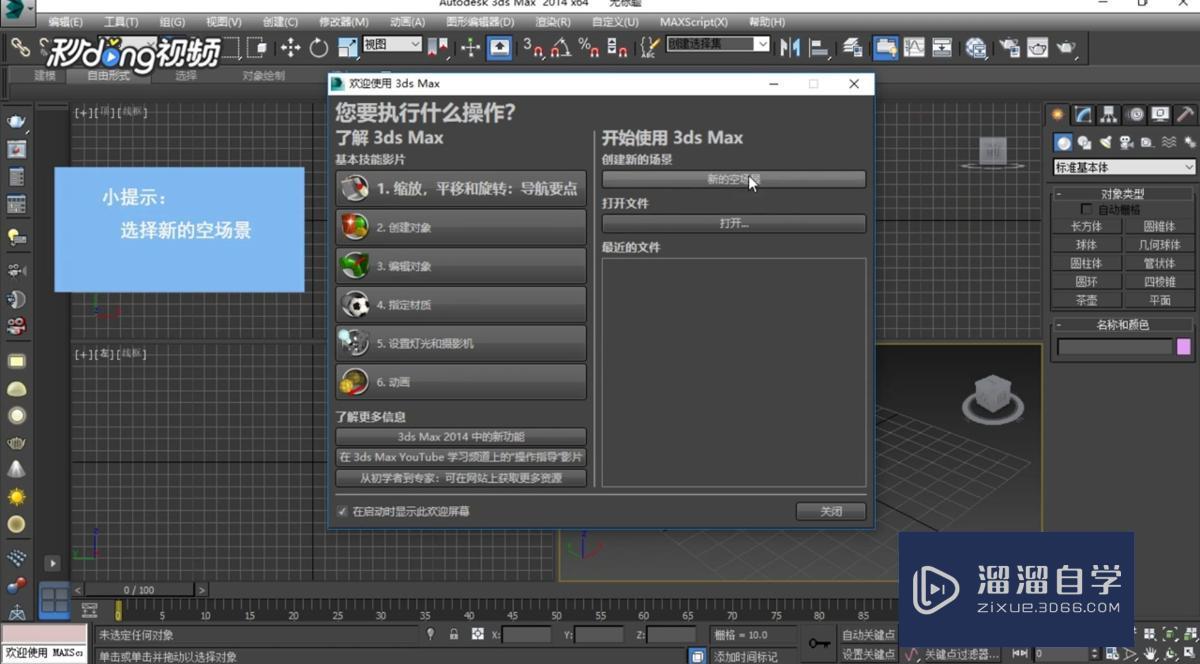Click the X coordinate input field
This screenshot has width=1200, height=664.
pyautogui.click(x=527, y=635)
